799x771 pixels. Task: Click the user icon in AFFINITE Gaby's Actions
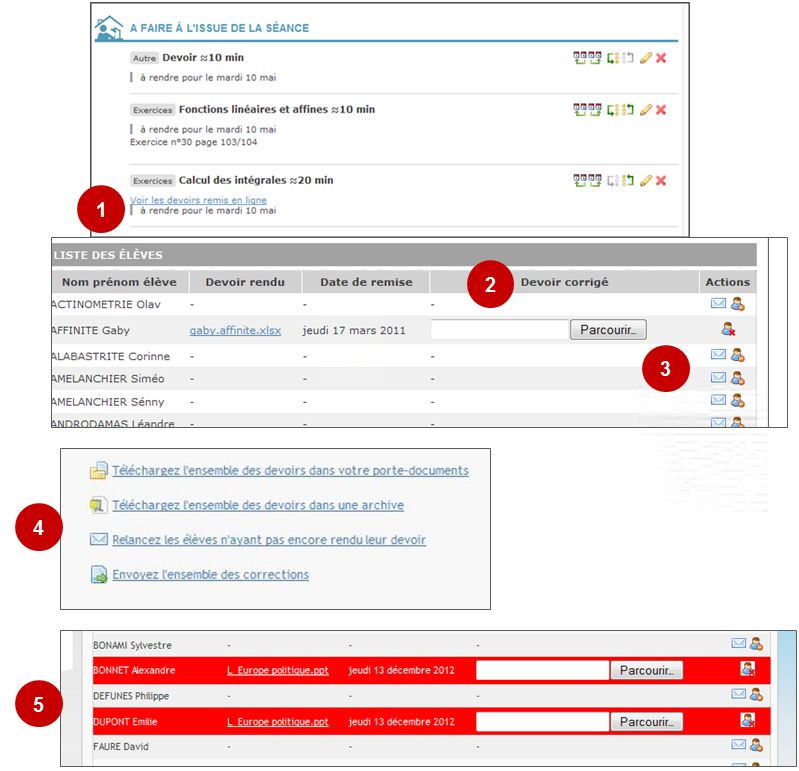click(728, 328)
